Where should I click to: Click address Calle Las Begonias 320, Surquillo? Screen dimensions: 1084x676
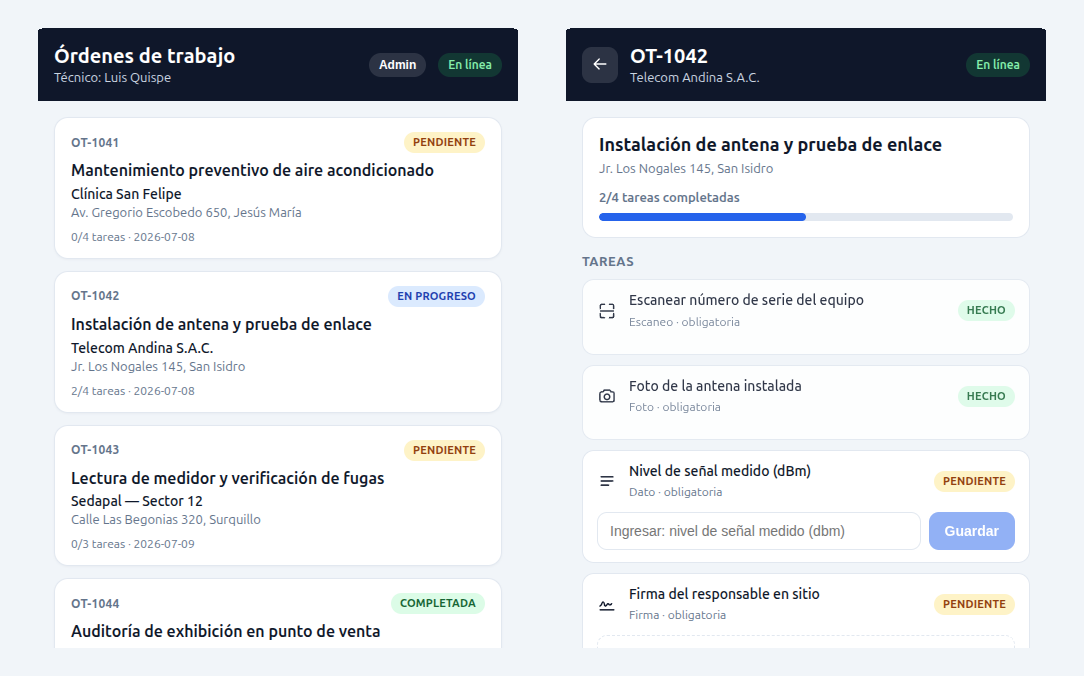click(x=166, y=520)
